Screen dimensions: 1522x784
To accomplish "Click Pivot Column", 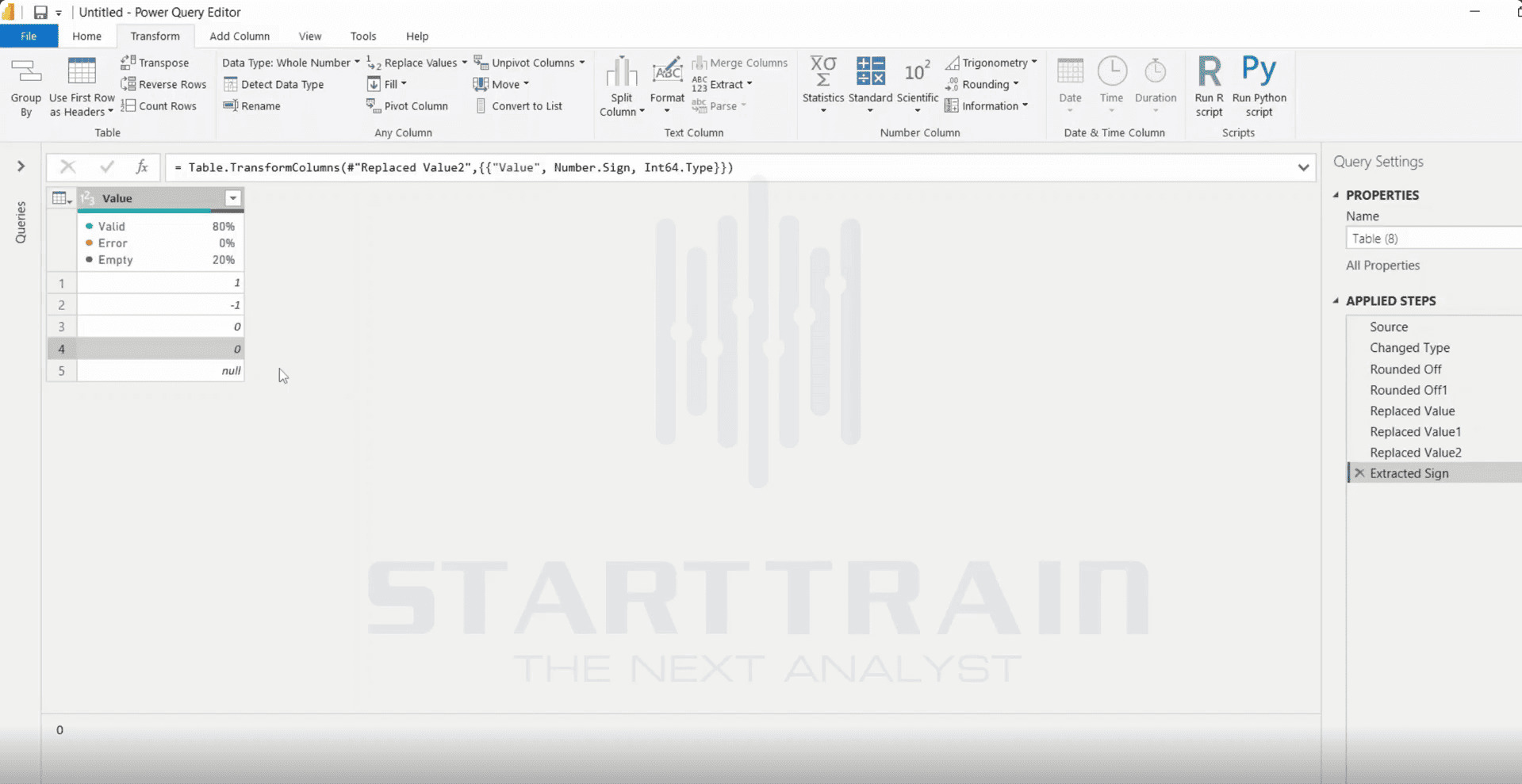I will pos(408,105).
